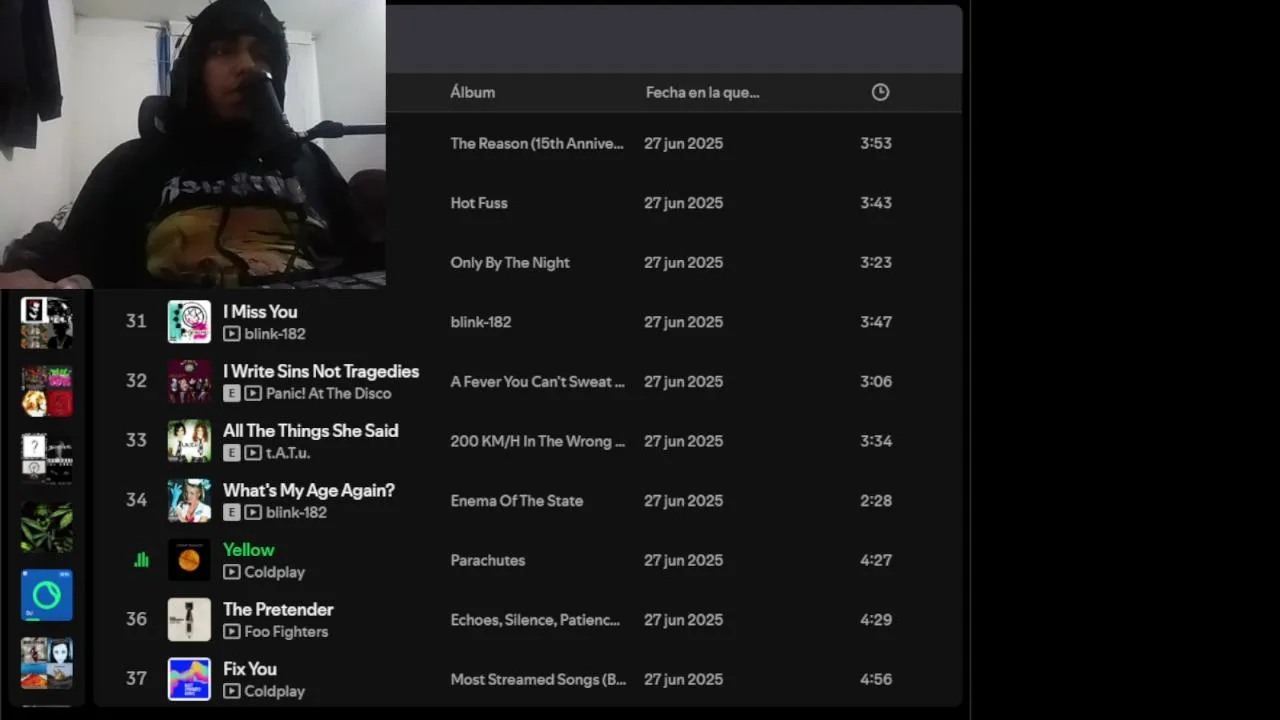Click the music video icon under I Miss You
The width and height of the screenshot is (1280, 720).
tap(231, 334)
